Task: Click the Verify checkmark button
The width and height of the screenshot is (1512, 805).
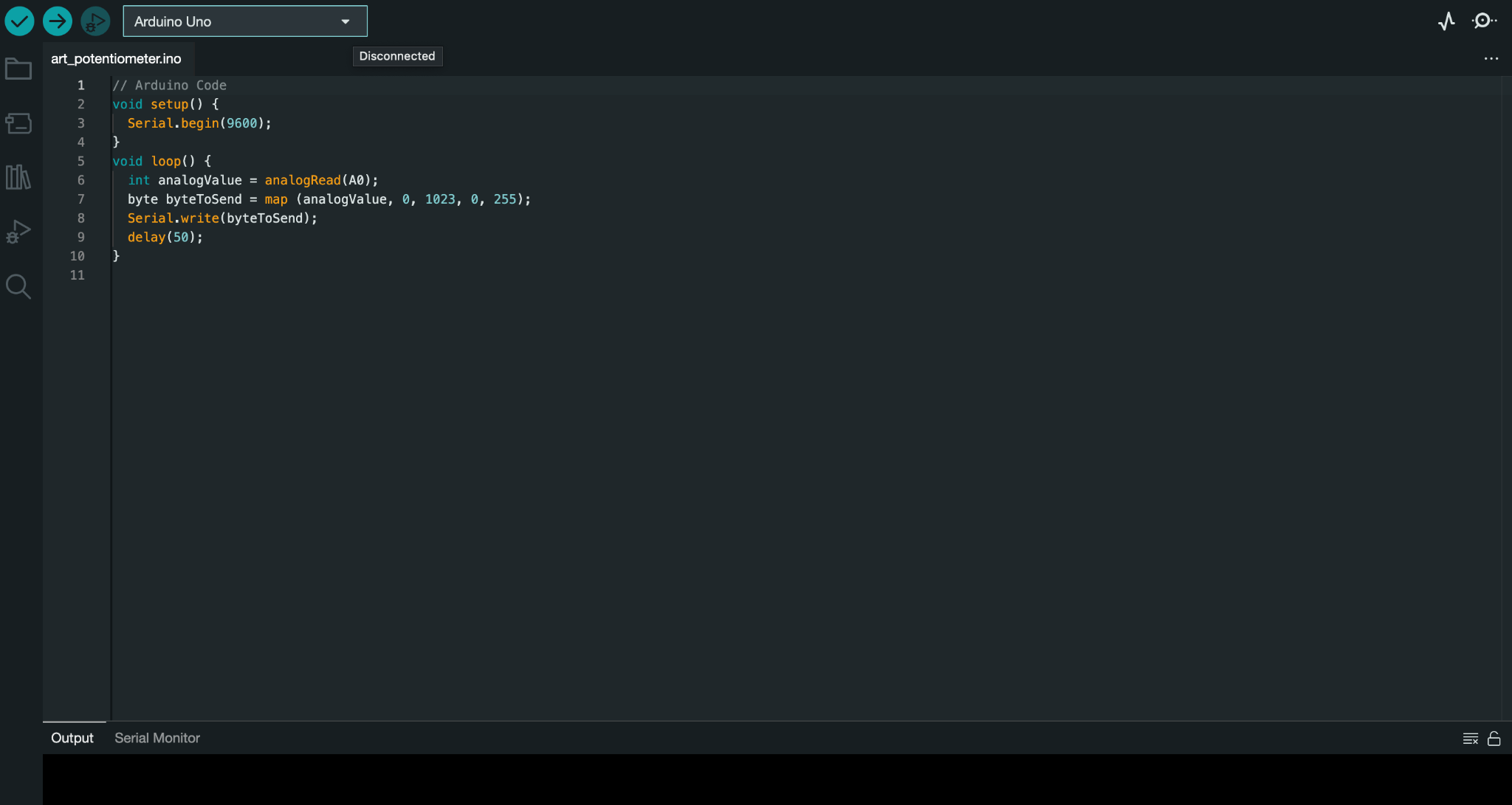Action: (x=20, y=21)
